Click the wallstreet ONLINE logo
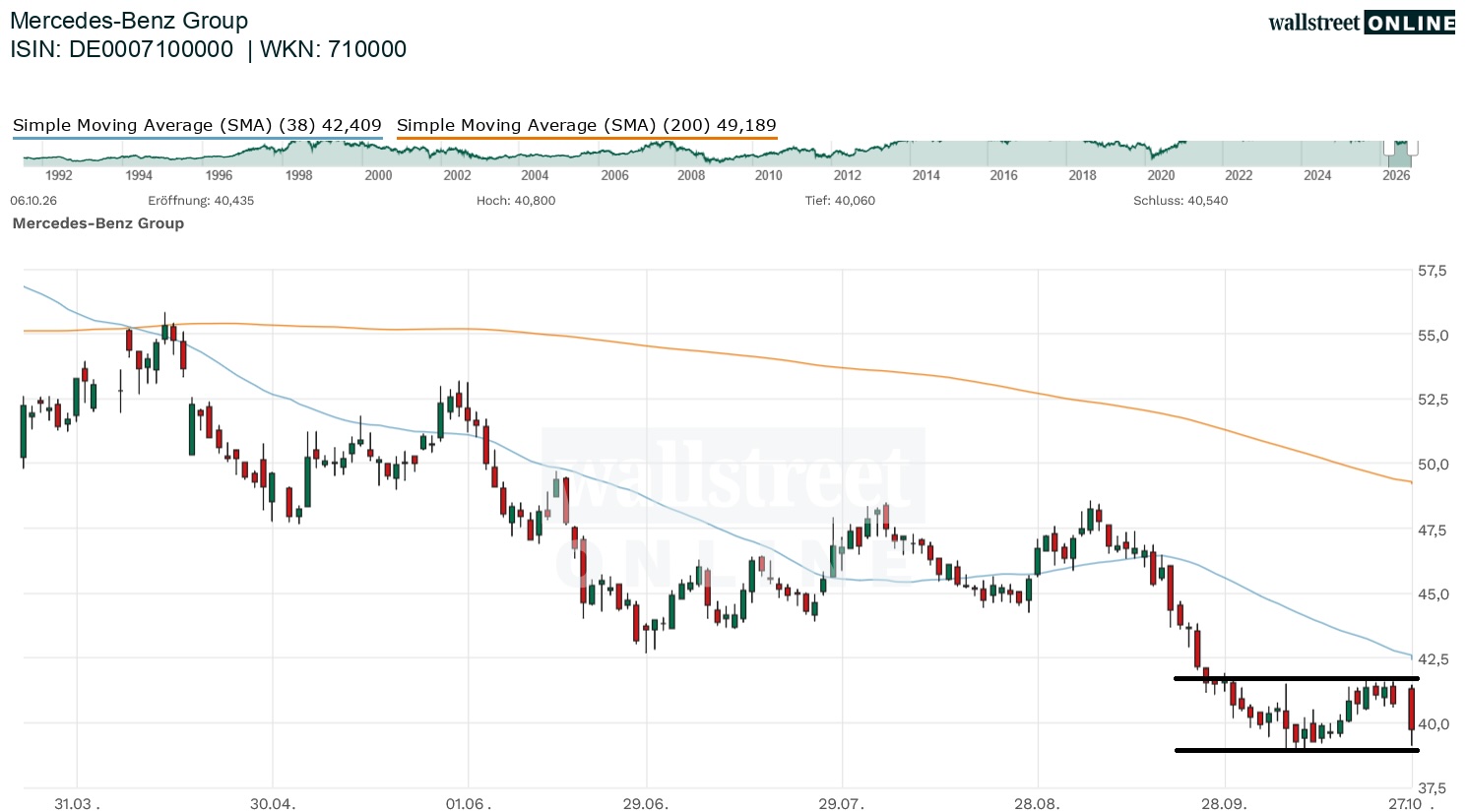The width and height of the screenshot is (1467, 812). coord(1362,23)
